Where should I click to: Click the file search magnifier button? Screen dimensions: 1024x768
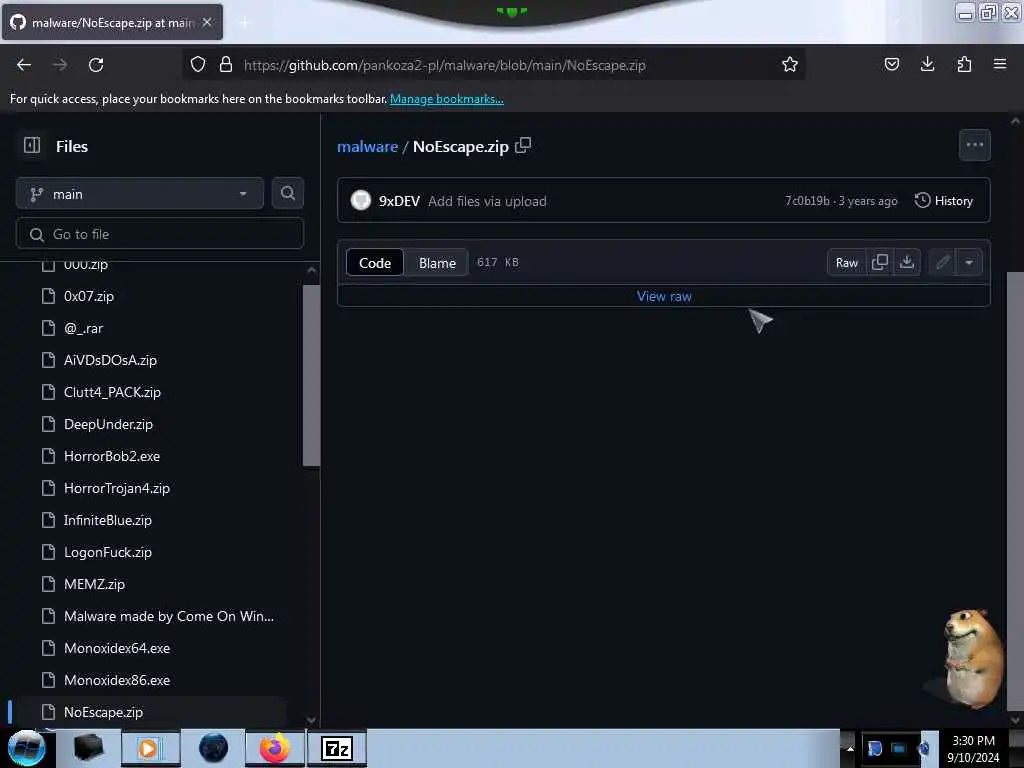click(288, 193)
